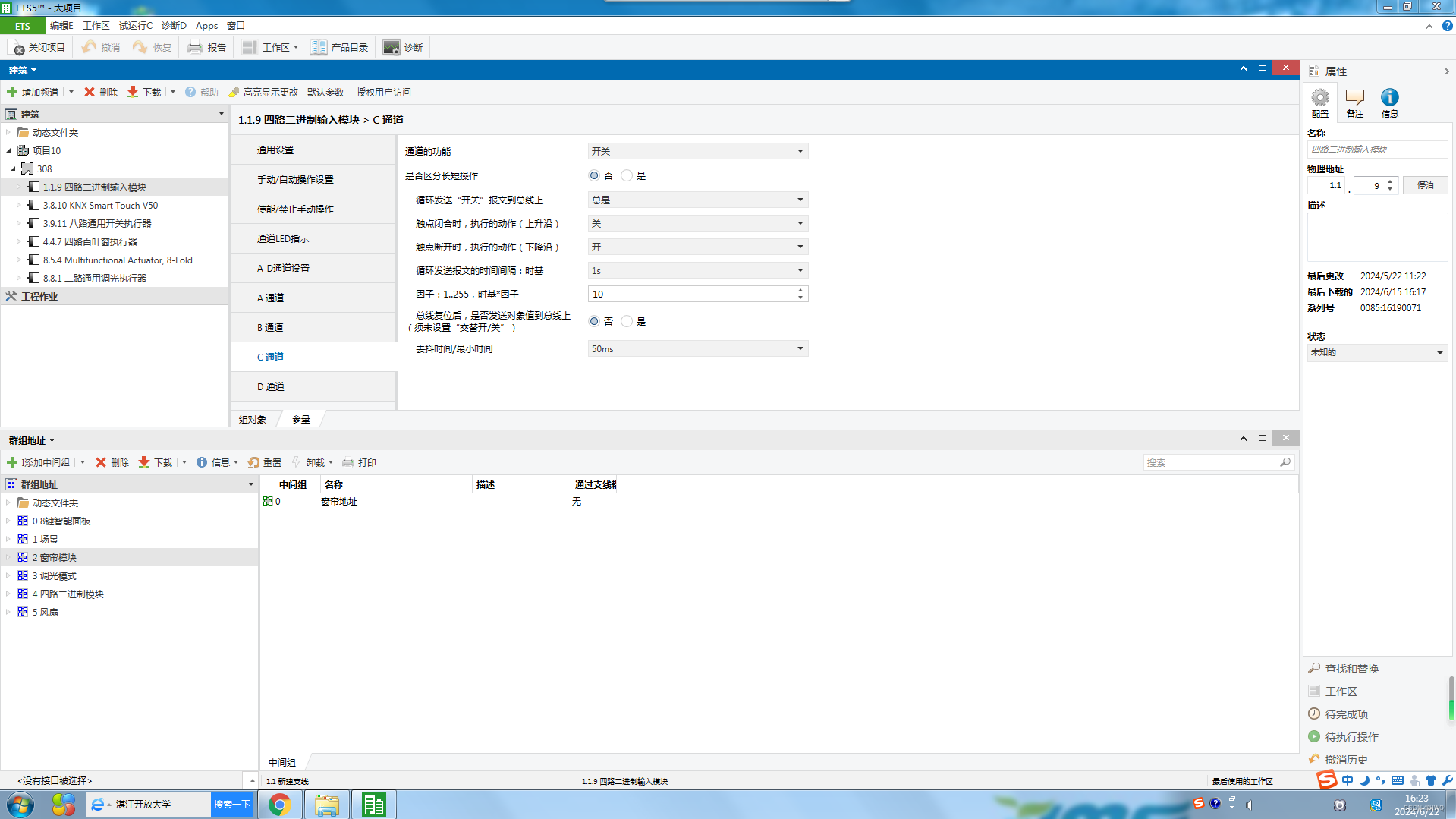
Task: Switch to 参量 tab
Action: point(301,419)
